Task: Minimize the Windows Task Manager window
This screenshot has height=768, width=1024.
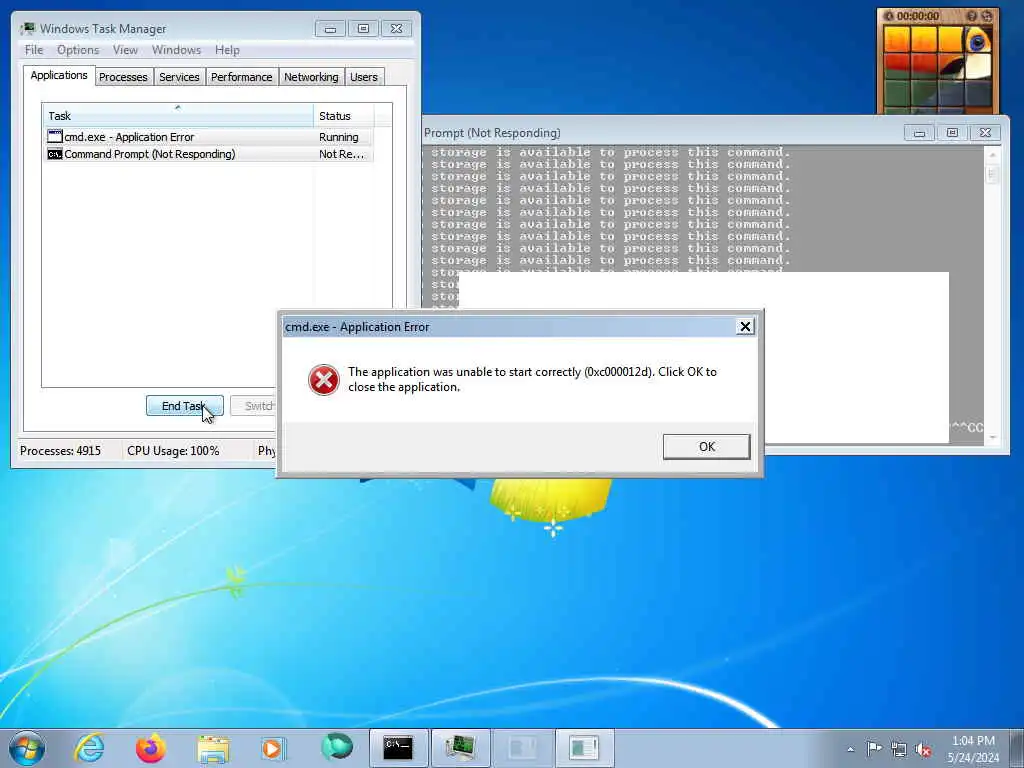Action: (330, 29)
